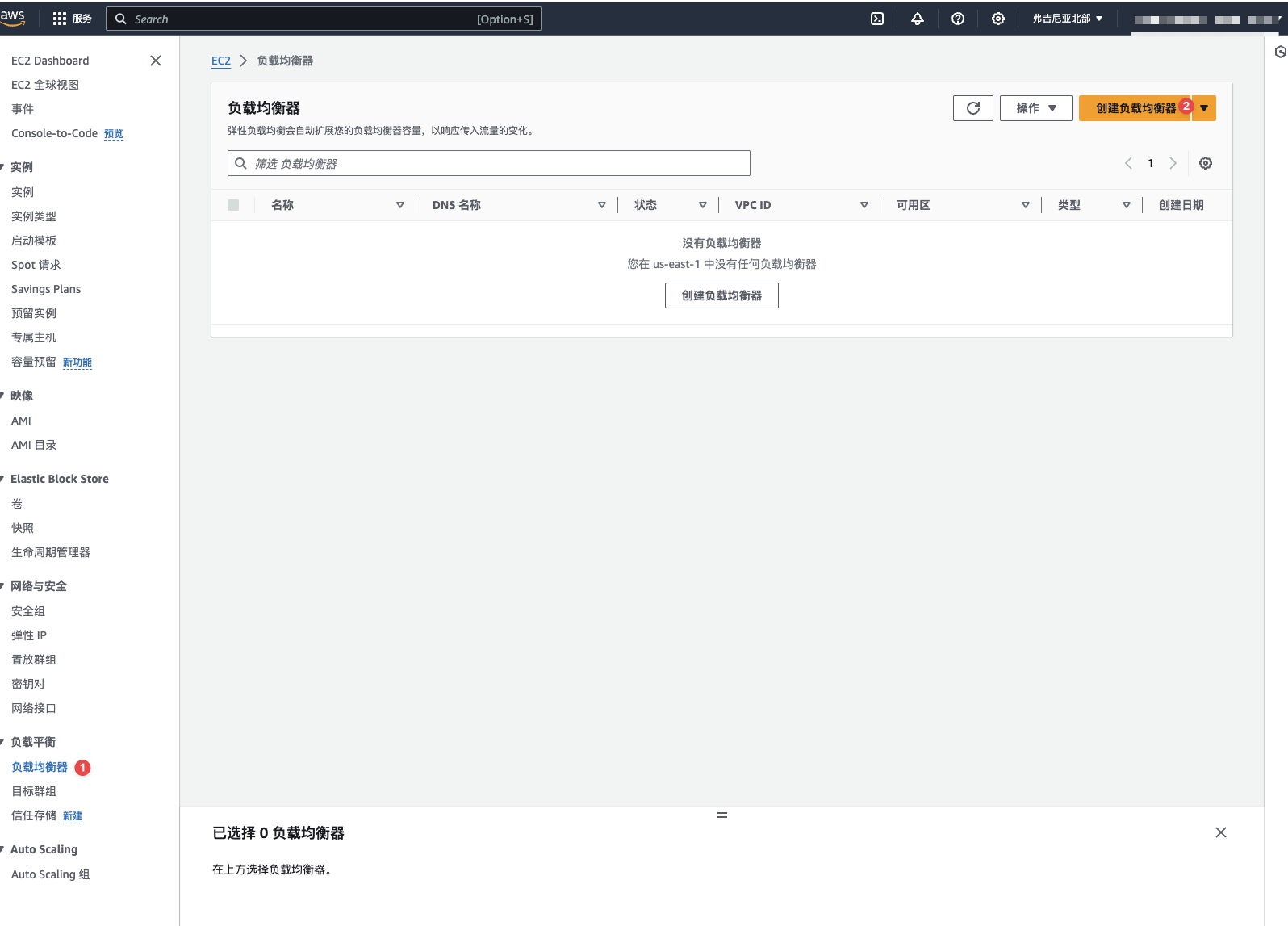Focus the top Search bar

coord(324,19)
